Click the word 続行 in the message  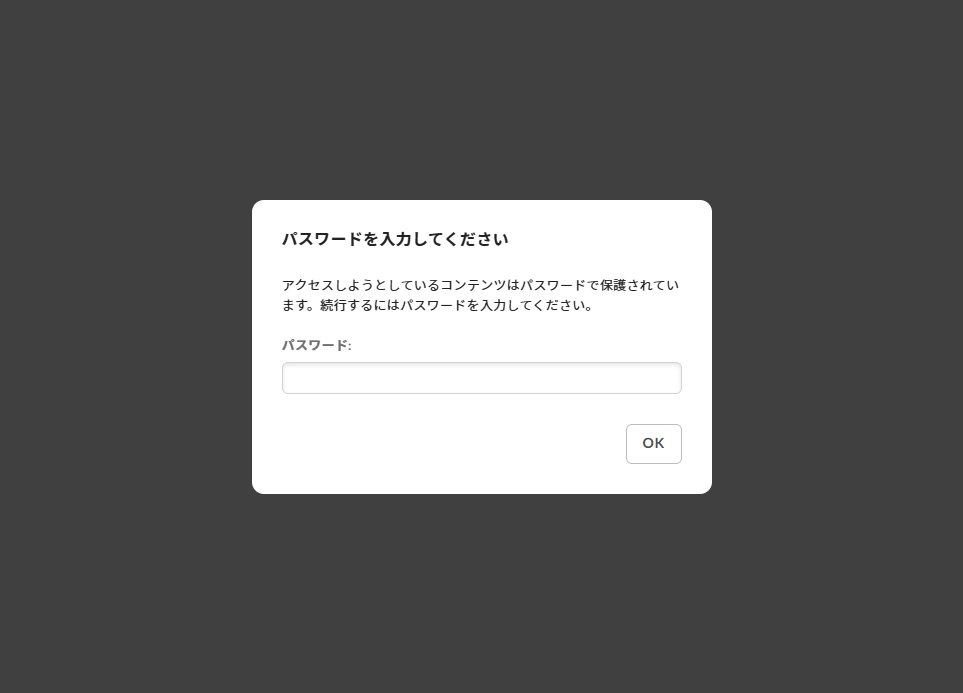[333, 305]
